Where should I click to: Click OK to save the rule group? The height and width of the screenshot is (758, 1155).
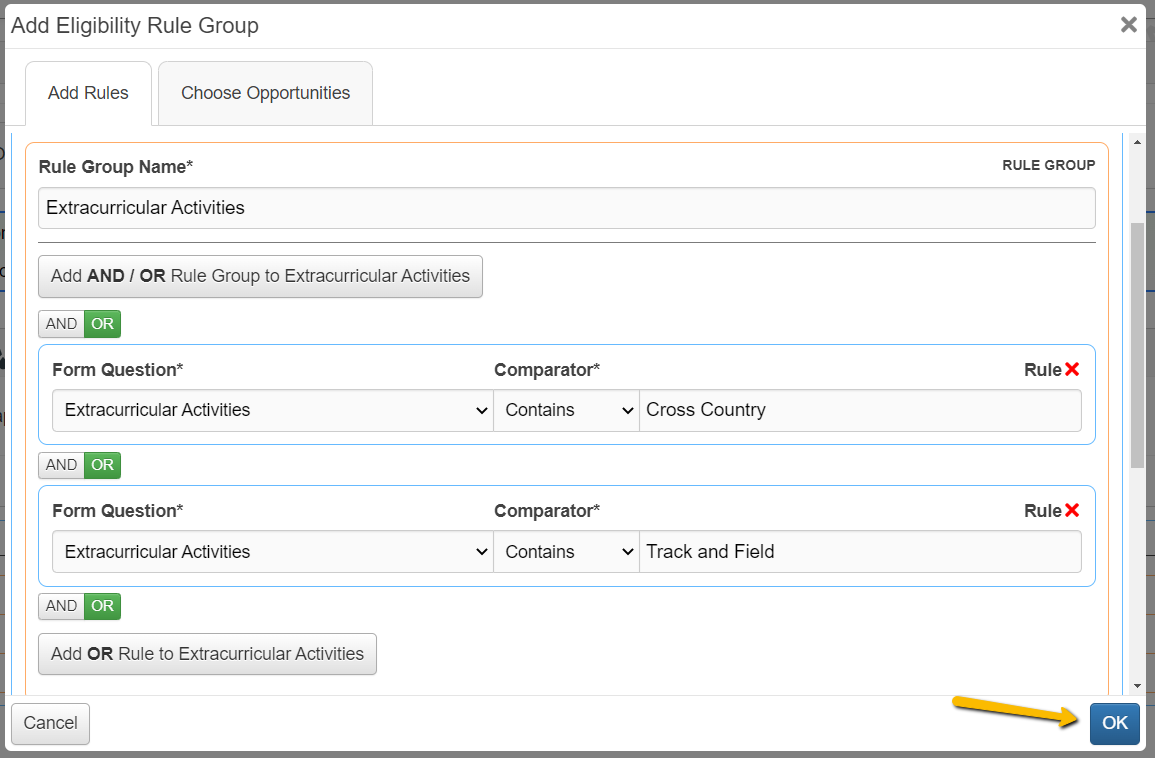click(x=1114, y=723)
